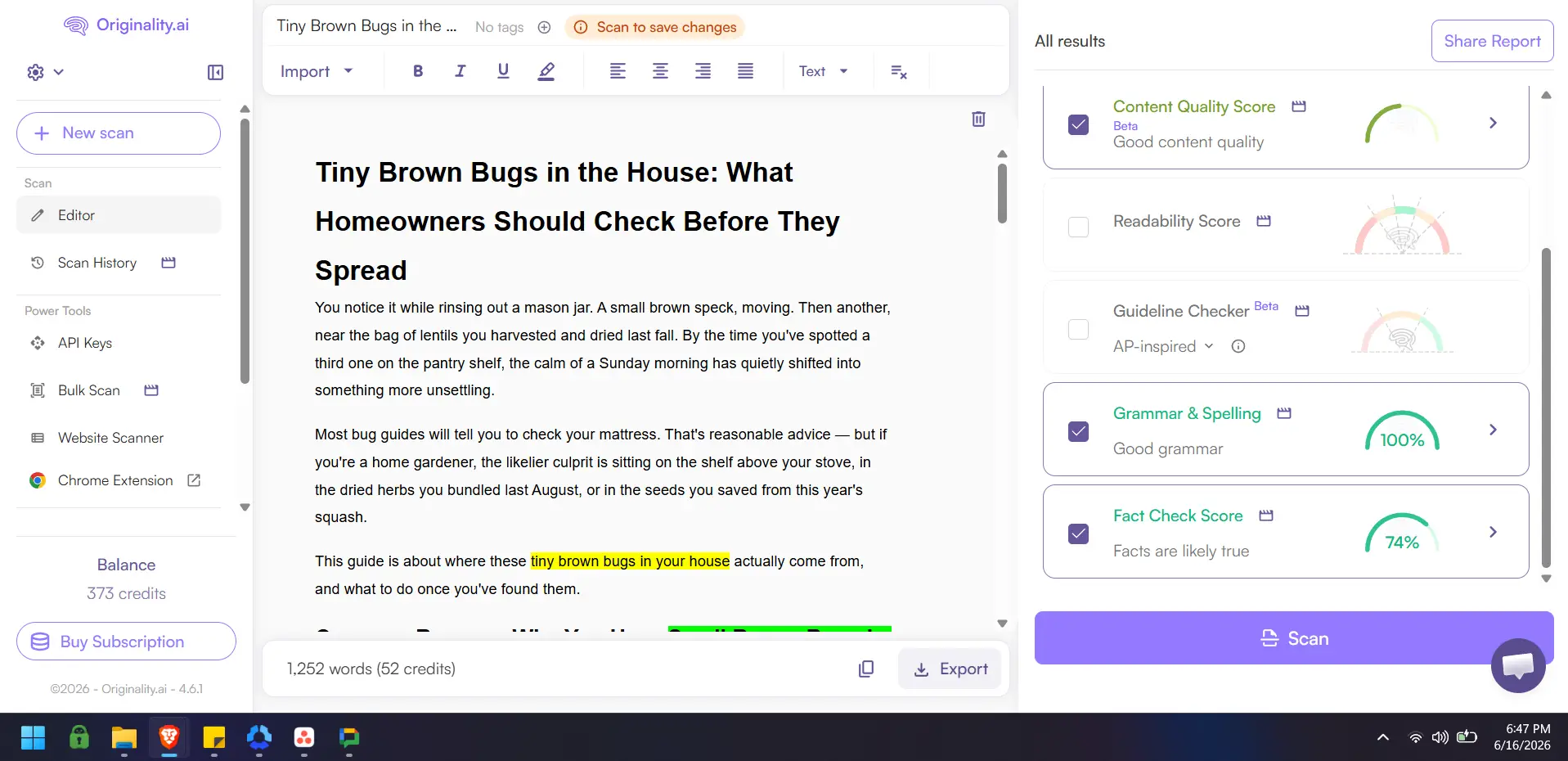Click Scan to save changes notice
The height and width of the screenshot is (761, 1568).
point(654,27)
